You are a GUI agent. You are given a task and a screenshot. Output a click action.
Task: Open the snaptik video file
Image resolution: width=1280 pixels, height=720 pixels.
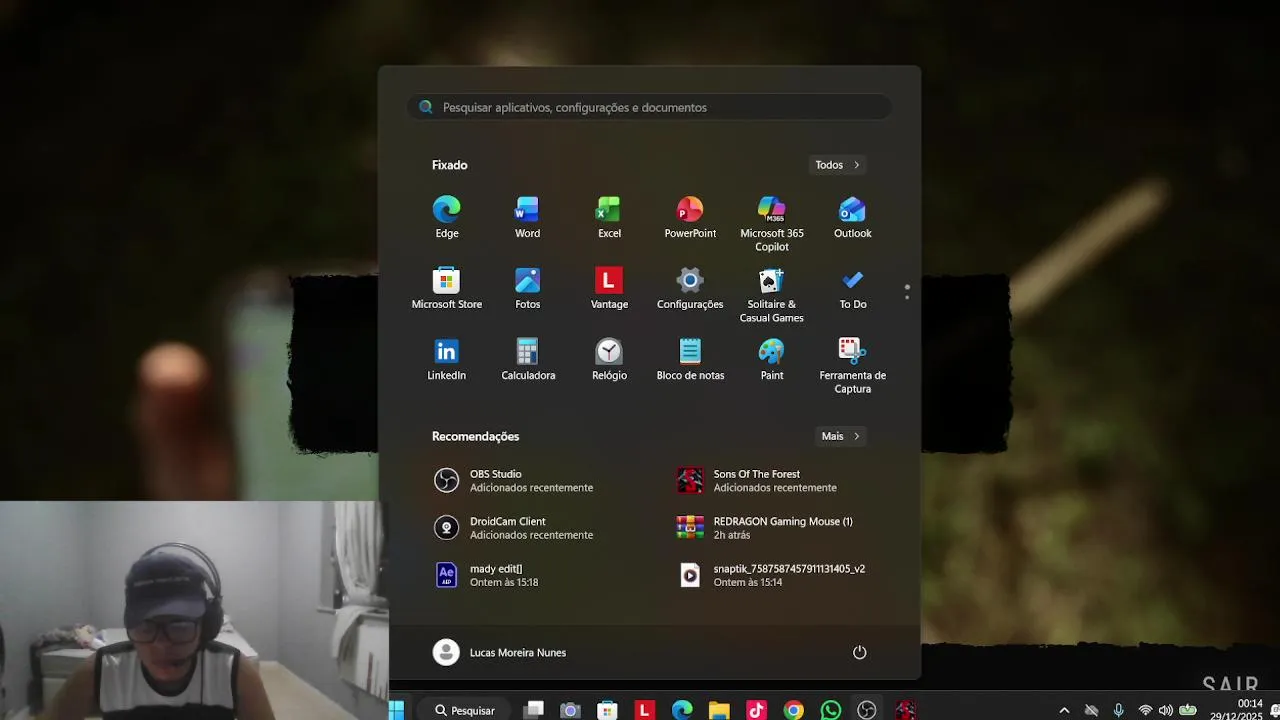point(771,575)
